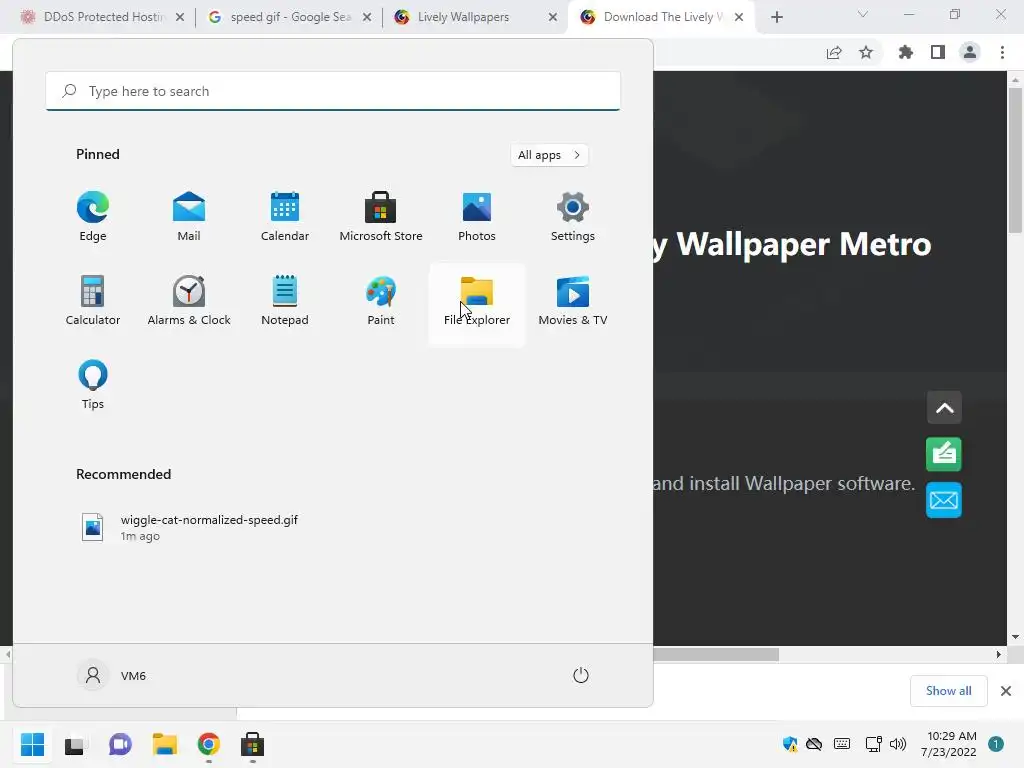Click the green feedback form icon
This screenshot has width=1024, height=768.
point(944,454)
